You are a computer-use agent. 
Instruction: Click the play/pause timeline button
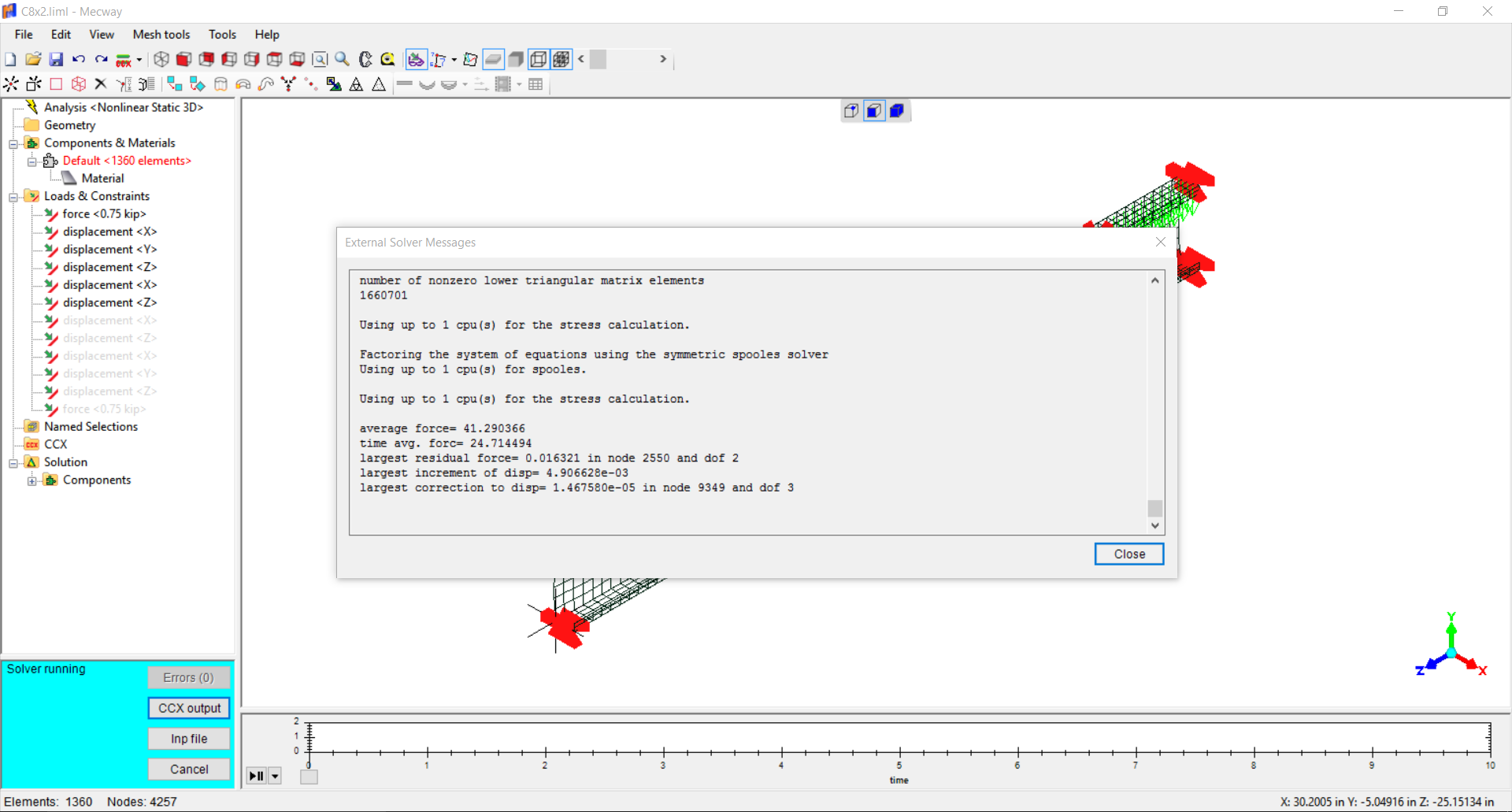[257, 777]
